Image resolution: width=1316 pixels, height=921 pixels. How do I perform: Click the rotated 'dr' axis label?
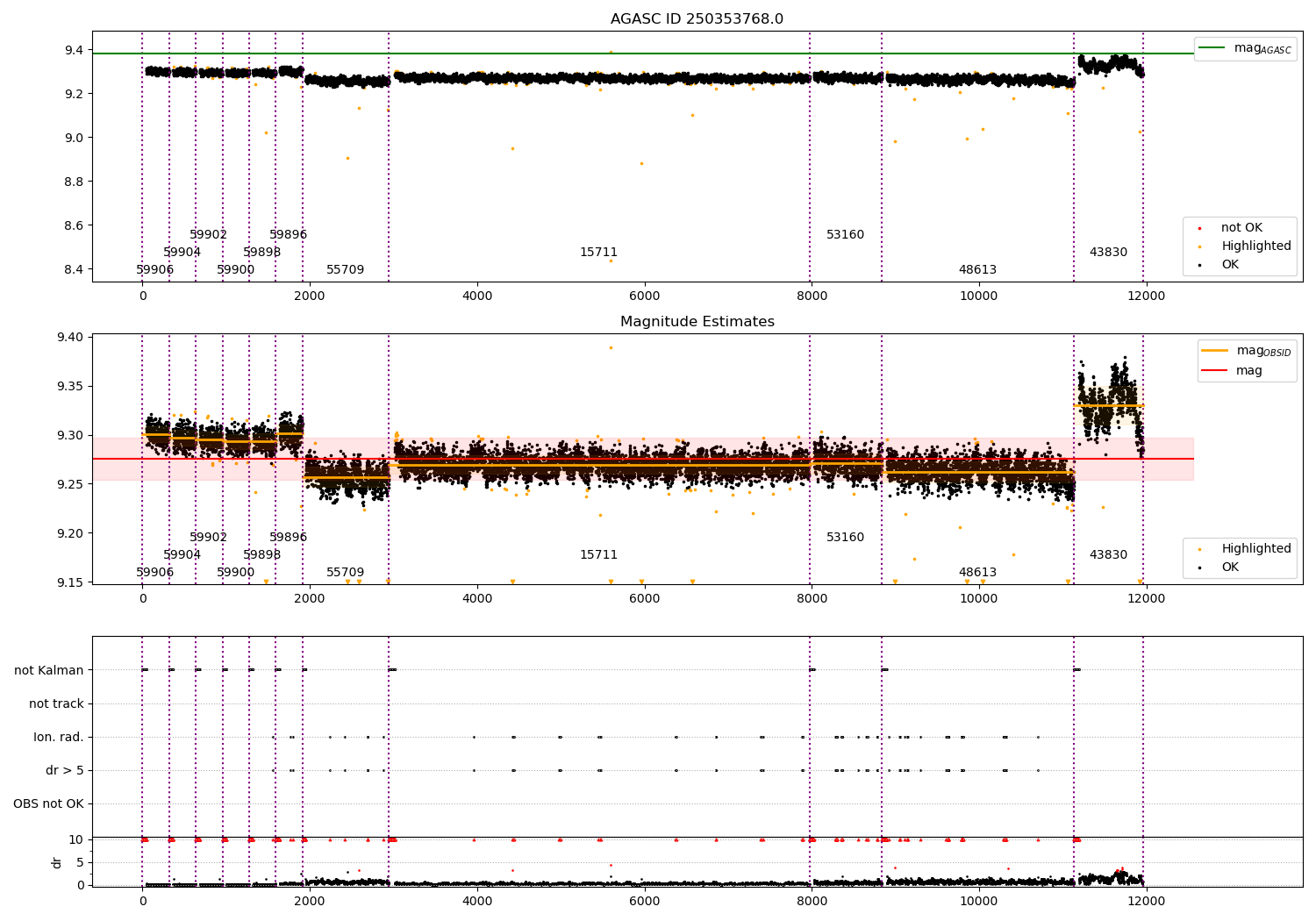(57, 862)
